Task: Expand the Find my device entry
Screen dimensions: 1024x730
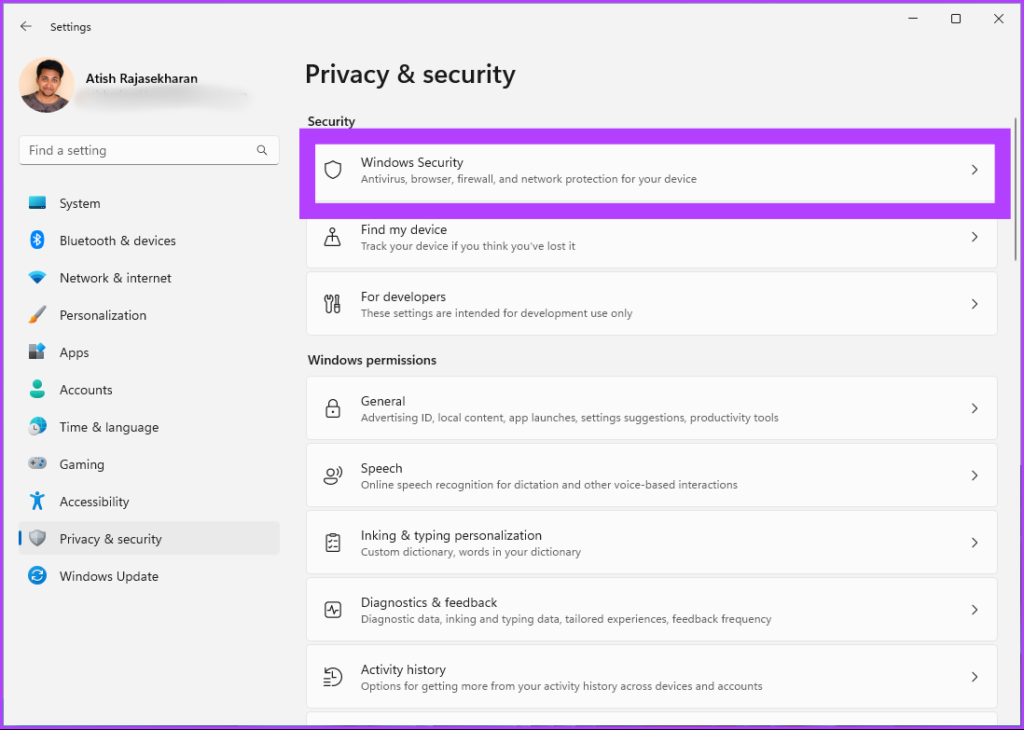Action: point(975,237)
